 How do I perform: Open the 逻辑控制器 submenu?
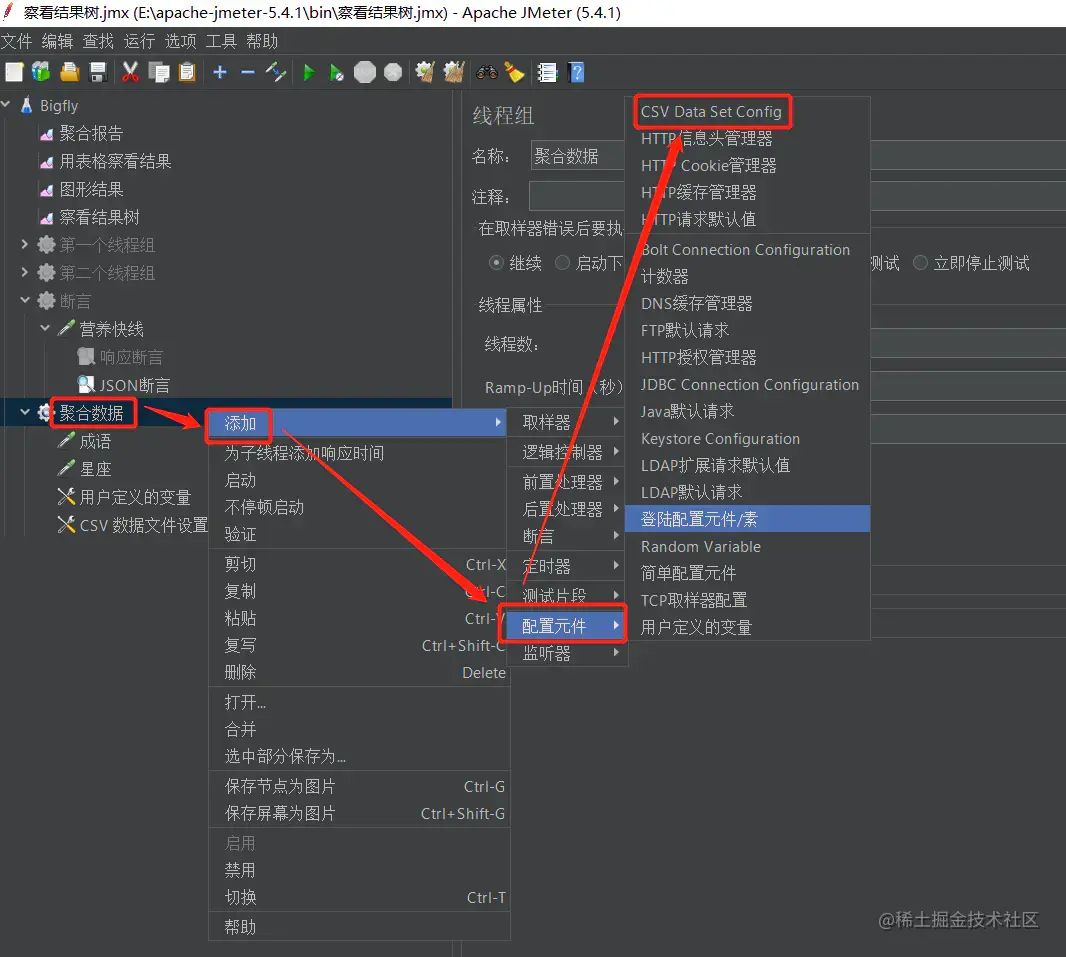click(566, 452)
